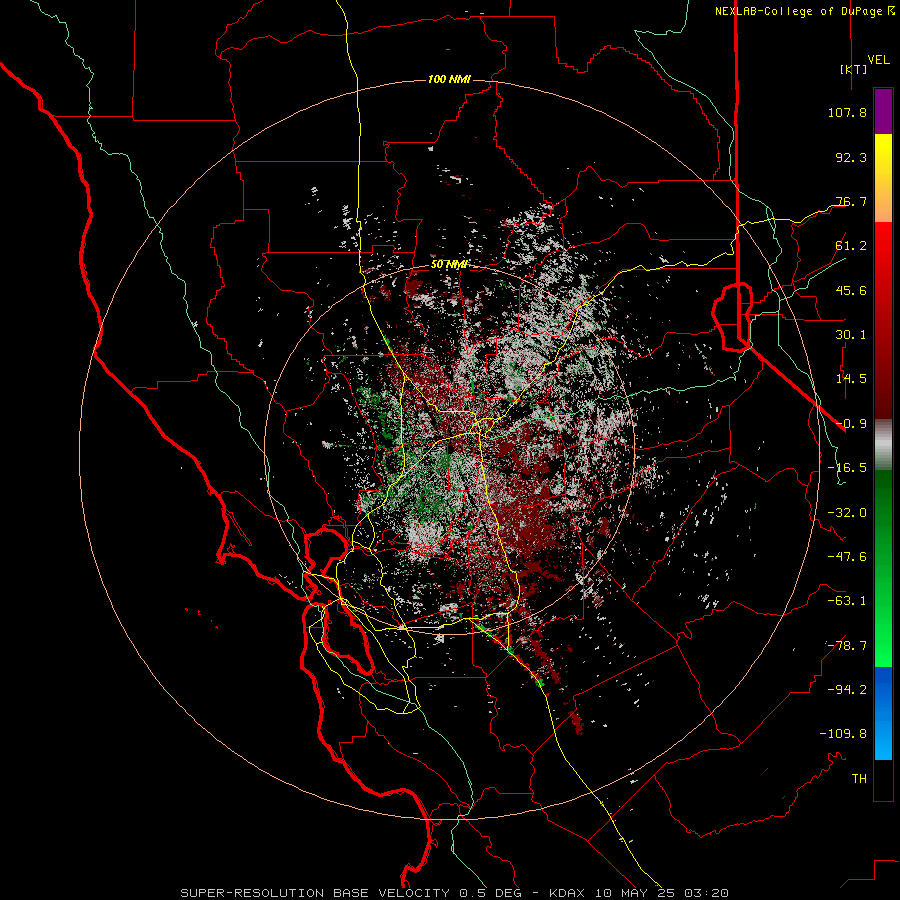Image resolution: width=900 pixels, height=900 pixels.
Task: Click the 61.2 legend value
Action: [851, 246]
